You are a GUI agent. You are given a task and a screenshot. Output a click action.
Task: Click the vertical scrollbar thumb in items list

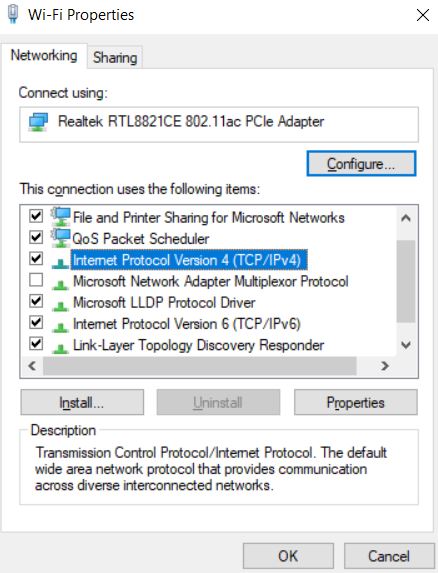406,281
